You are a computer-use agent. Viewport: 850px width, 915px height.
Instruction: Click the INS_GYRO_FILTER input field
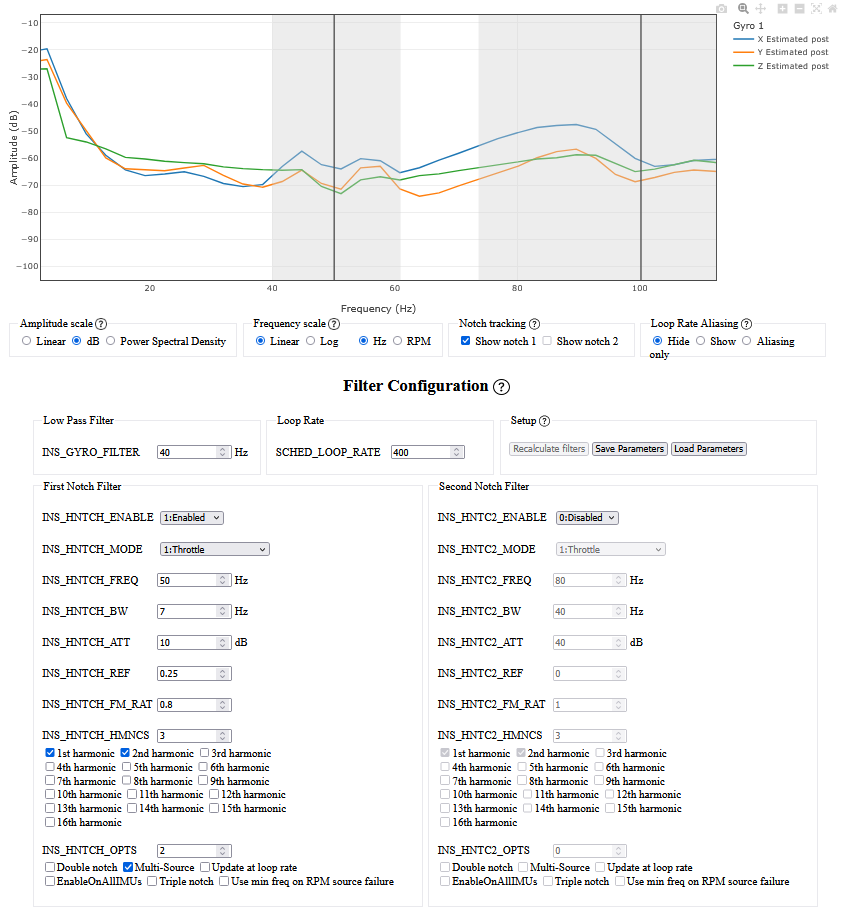point(189,452)
